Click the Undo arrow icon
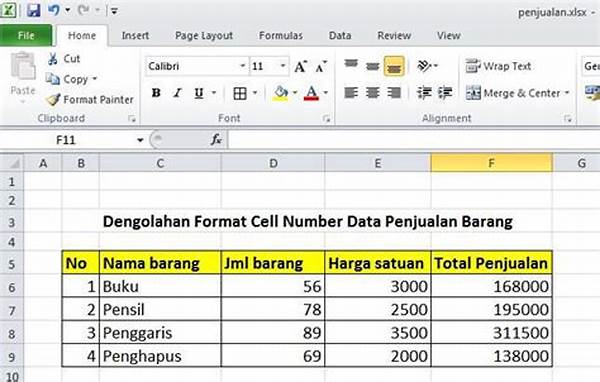Image resolution: width=600 pixels, height=382 pixels. [x=54, y=10]
